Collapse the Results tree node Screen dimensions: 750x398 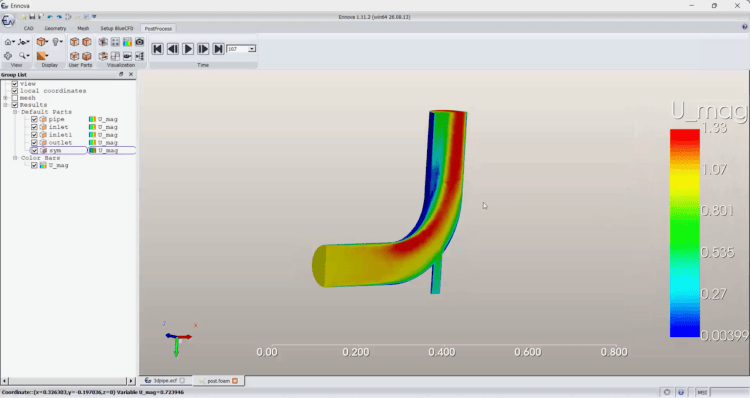click(x=5, y=105)
